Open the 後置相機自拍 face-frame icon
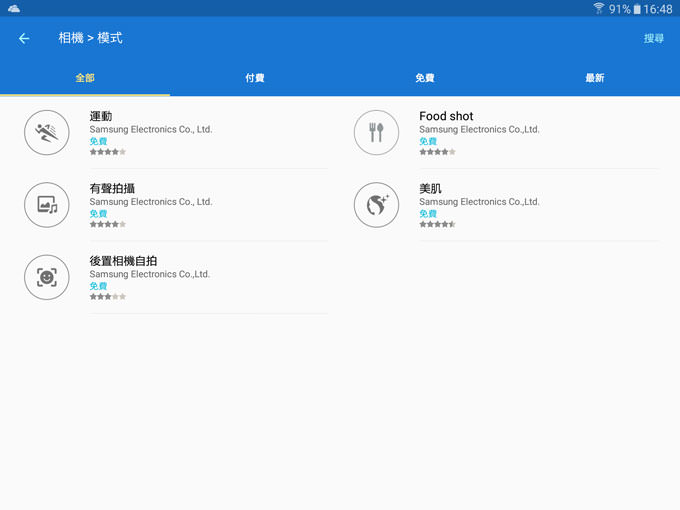The width and height of the screenshot is (680, 510). tap(47, 277)
